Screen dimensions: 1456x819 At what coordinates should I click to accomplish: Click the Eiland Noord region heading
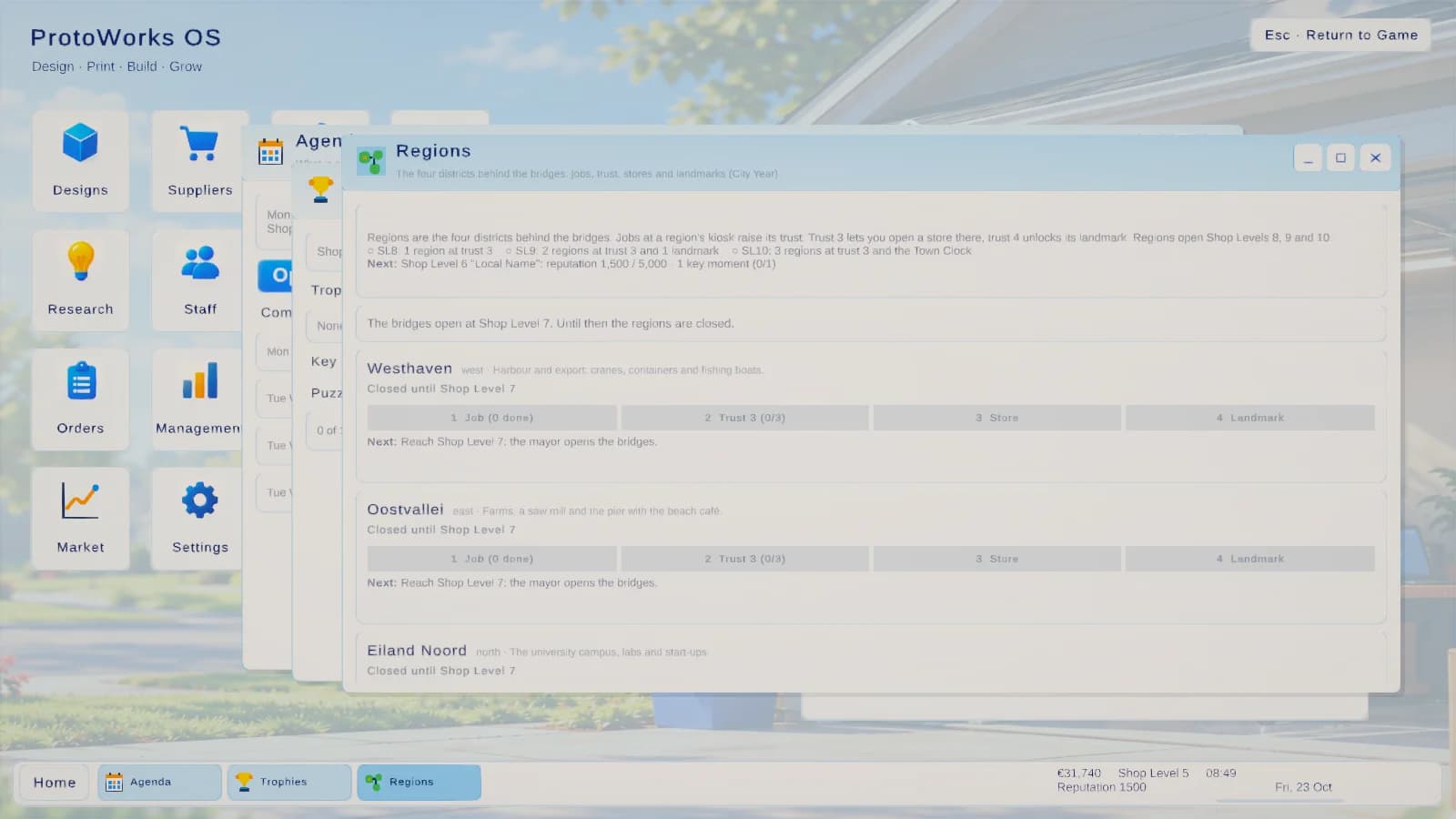tap(417, 651)
